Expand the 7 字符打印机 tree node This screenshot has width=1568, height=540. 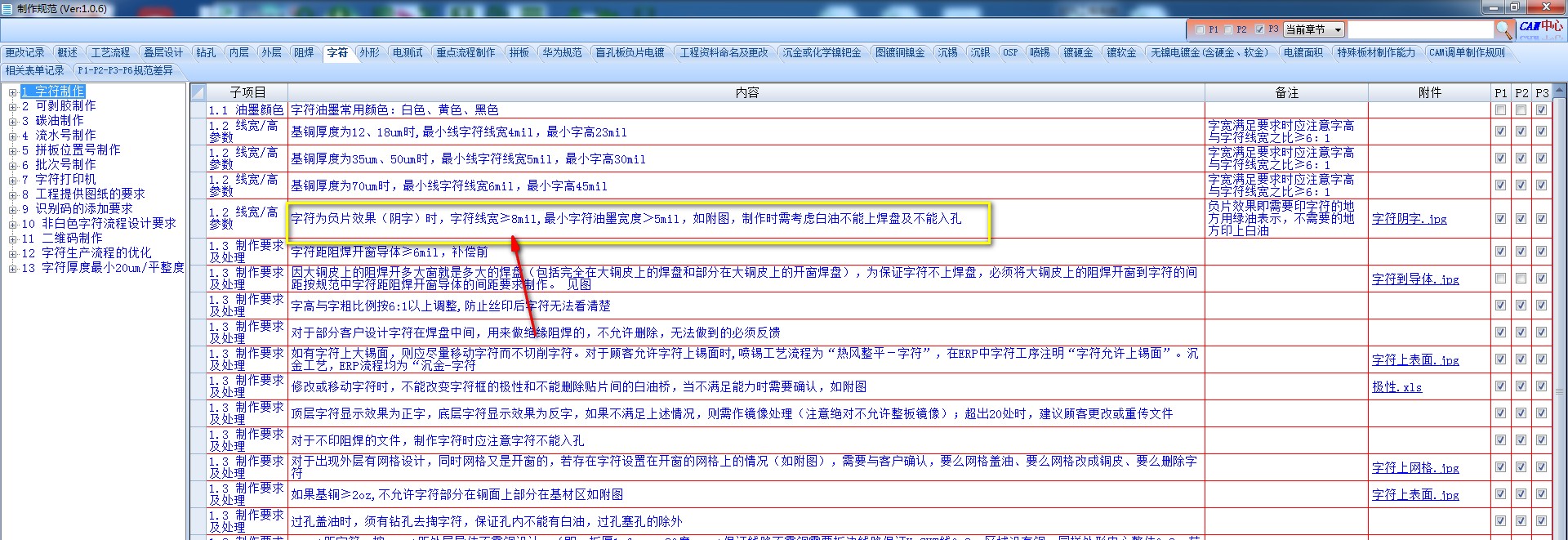click(12, 180)
